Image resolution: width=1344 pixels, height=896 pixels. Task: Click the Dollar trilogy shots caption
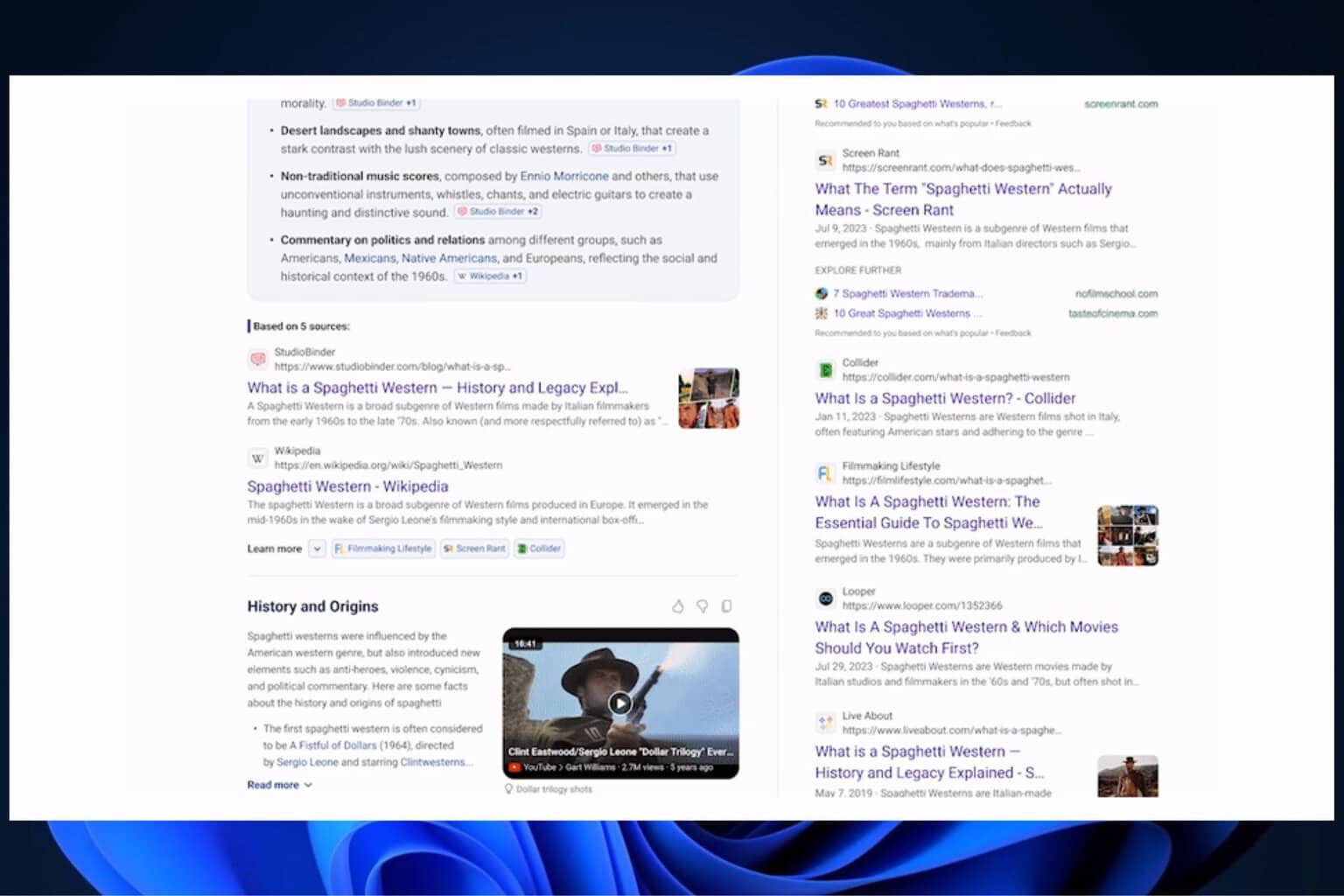(x=554, y=789)
